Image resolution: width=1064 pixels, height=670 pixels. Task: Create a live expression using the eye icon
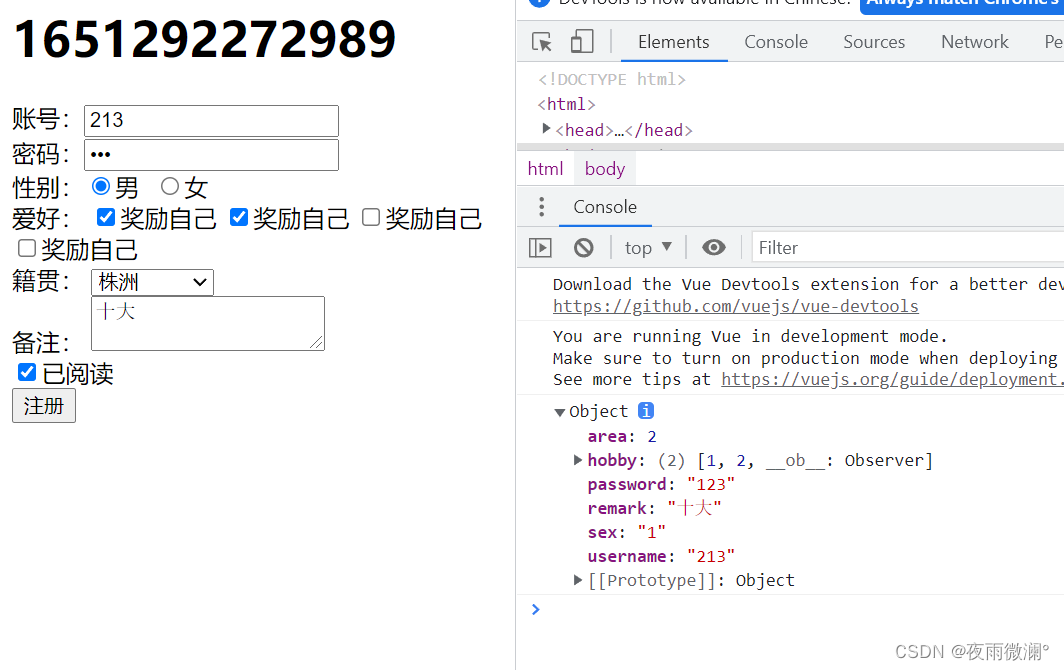(x=714, y=247)
